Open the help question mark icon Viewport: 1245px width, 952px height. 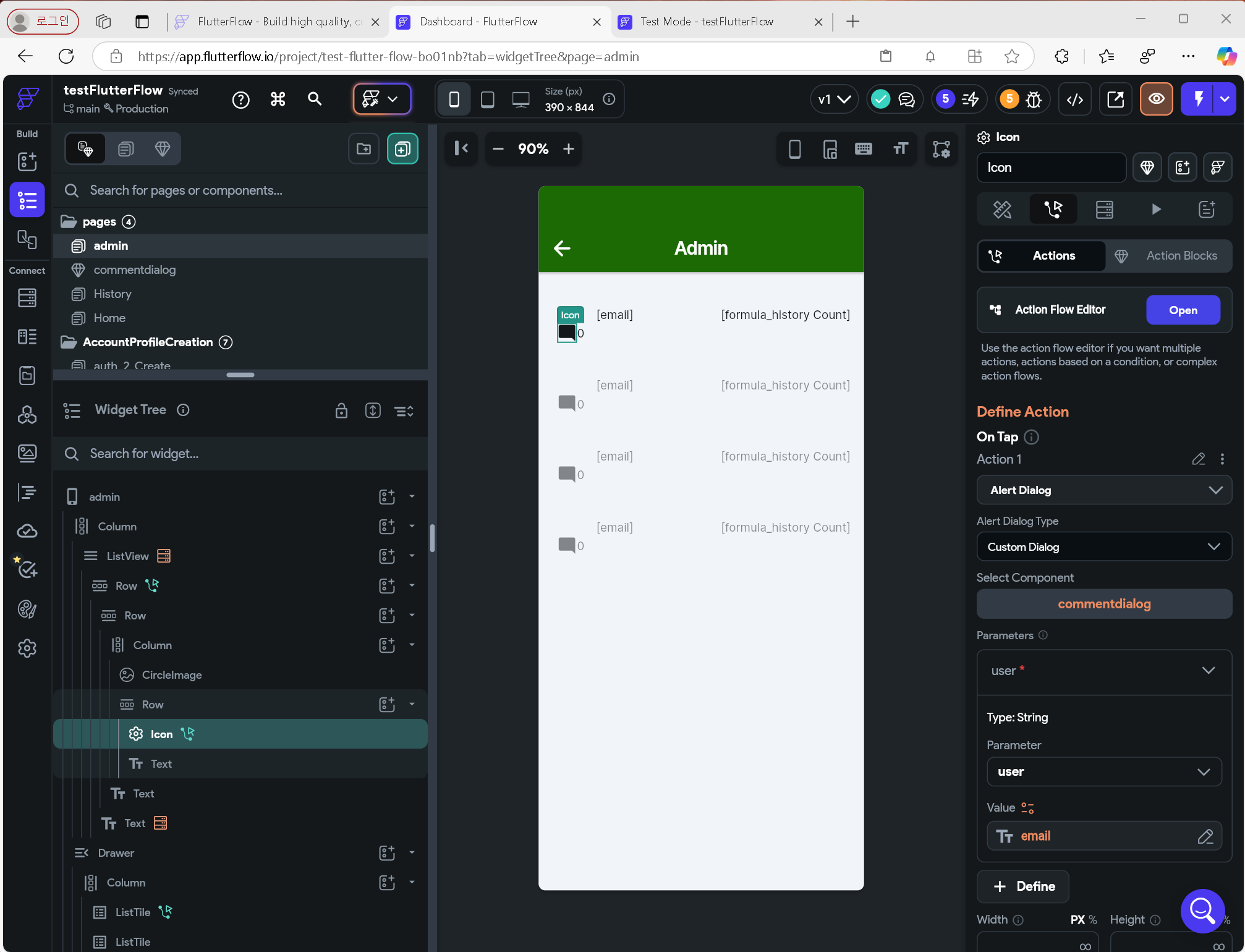240,100
